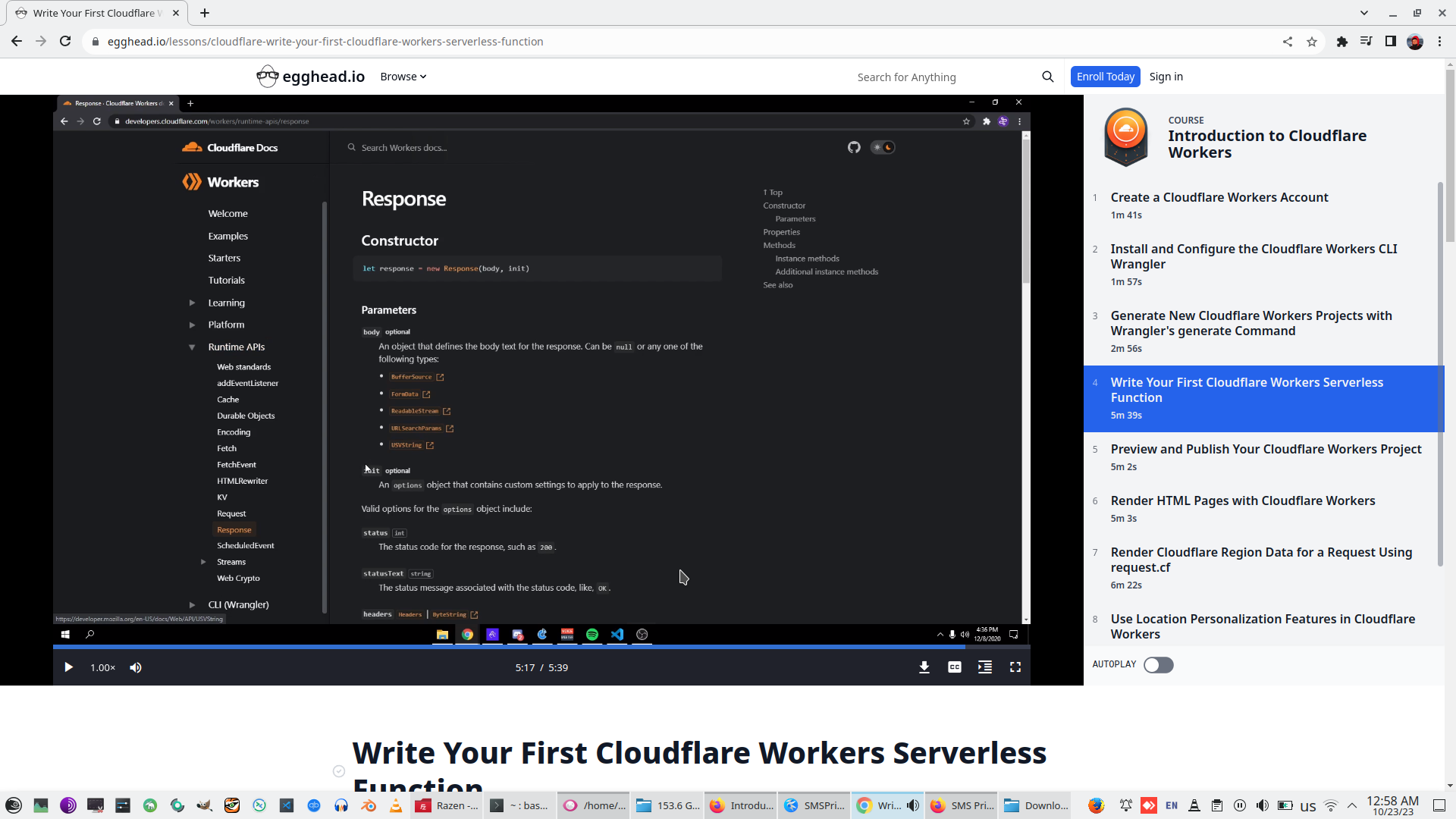
Task: Enable closed captions in the video player
Action: (954, 667)
